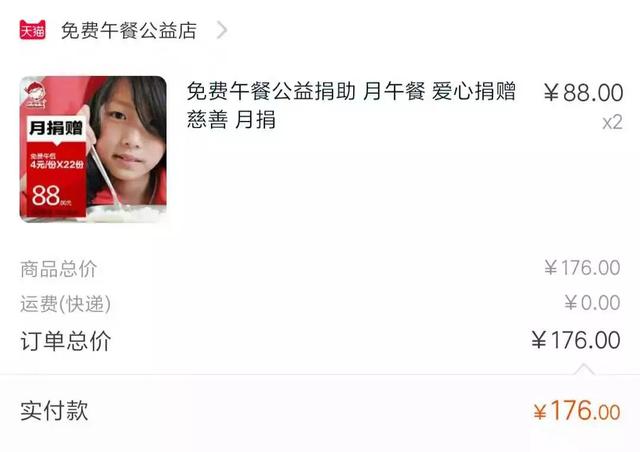Tap the 实付款 actual payment label
Image resolution: width=640 pixels, height=452 pixels.
coord(54,411)
